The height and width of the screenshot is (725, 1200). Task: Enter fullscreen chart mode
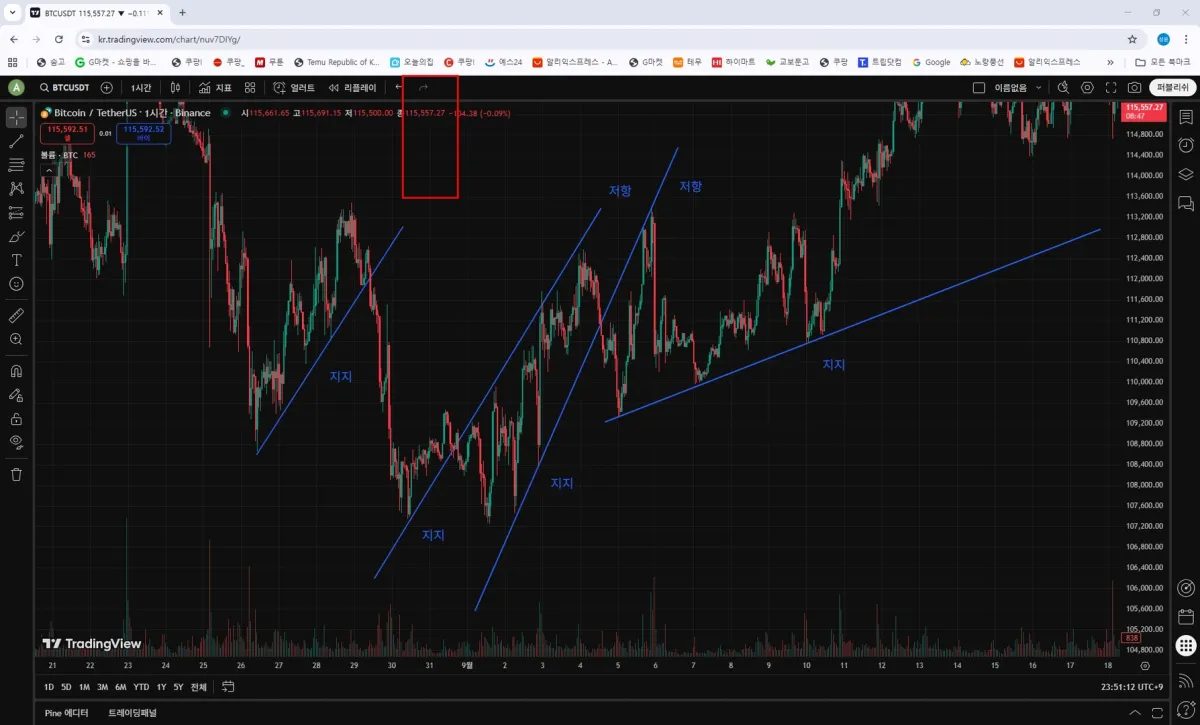(x=1111, y=88)
